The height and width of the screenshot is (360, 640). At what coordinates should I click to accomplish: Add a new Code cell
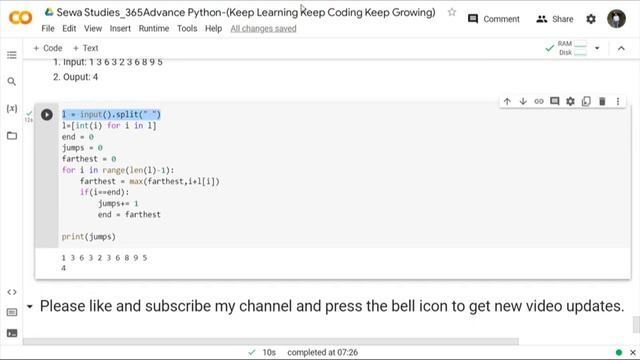[x=48, y=48]
